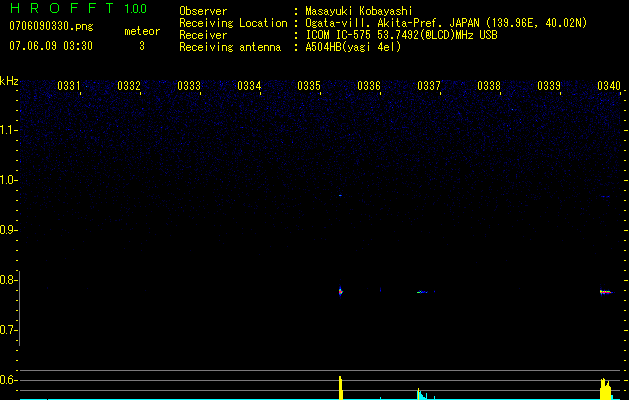Image resolution: width=629 pixels, height=400 pixels.
Task: Click the meteor echo trace near 0340
Action: pyautogui.click(x=606, y=292)
